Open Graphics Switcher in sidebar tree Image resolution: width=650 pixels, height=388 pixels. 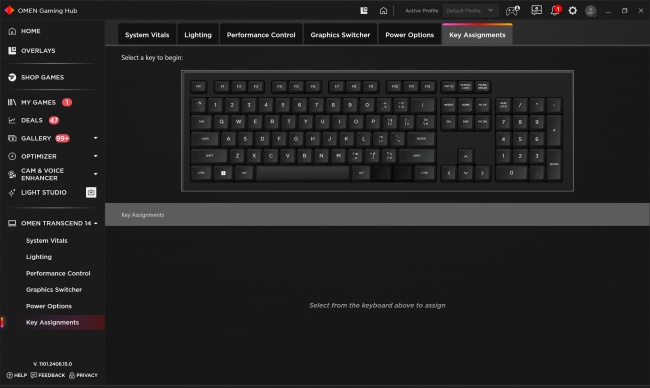pos(54,290)
